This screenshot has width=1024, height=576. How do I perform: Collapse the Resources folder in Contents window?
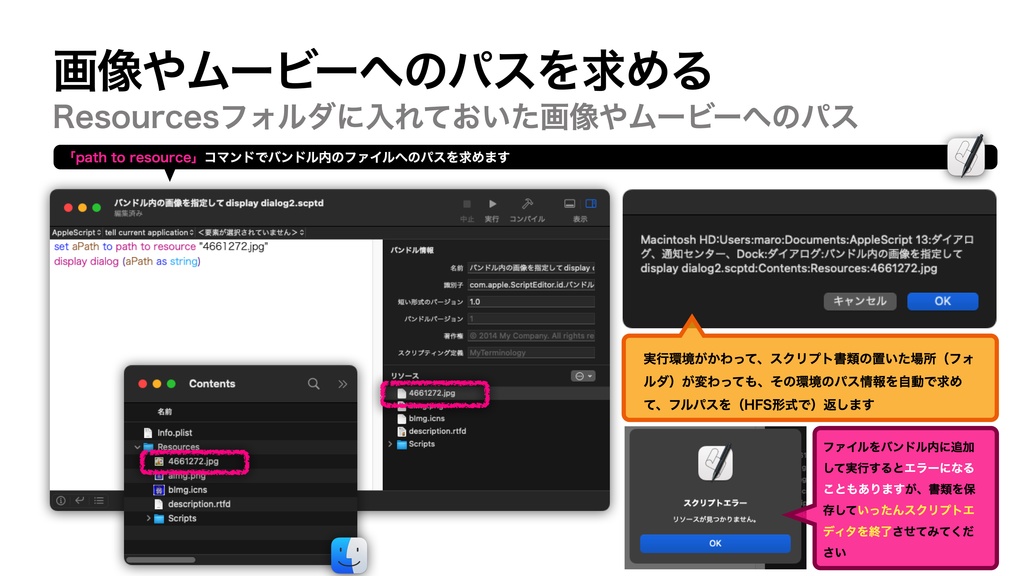tap(139, 447)
